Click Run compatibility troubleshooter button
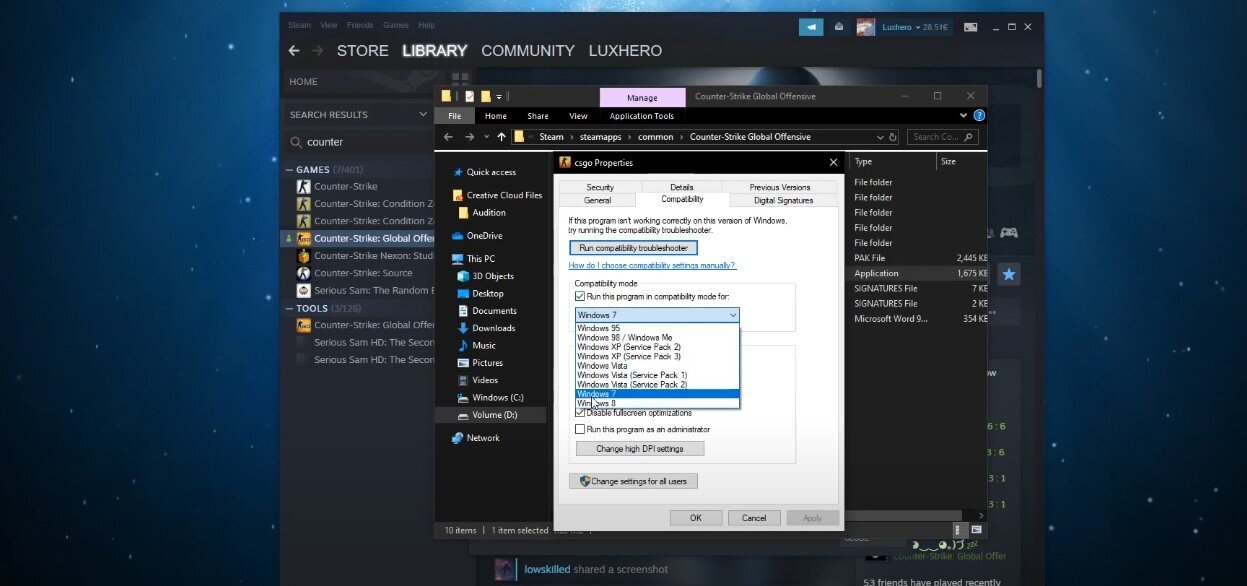The image size is (1247, 586). coord(633,248)
